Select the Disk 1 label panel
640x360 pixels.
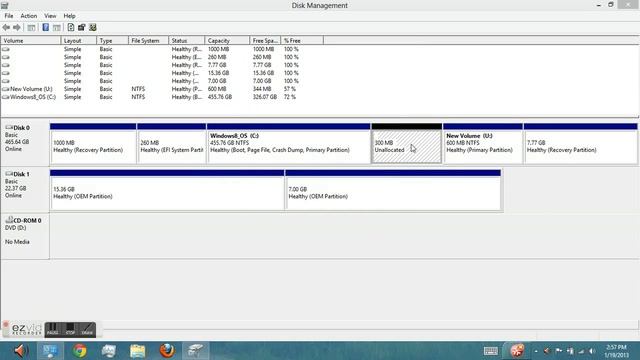[25, 189]
